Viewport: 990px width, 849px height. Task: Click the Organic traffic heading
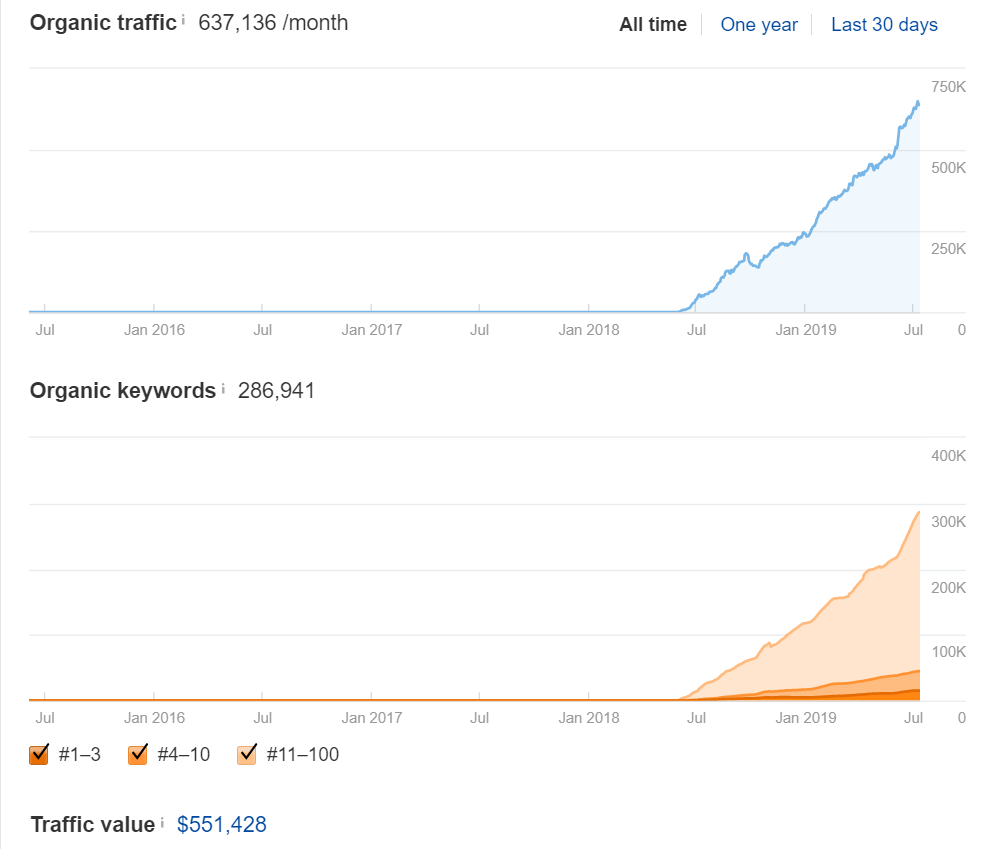tap(103, 23)
